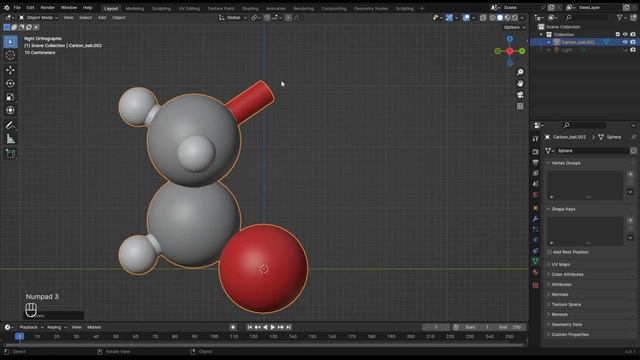Image resolution: width=640 pixels, height=360 pixels.
Task: Open the Scene properties tab
Action: tap(536, 184)
